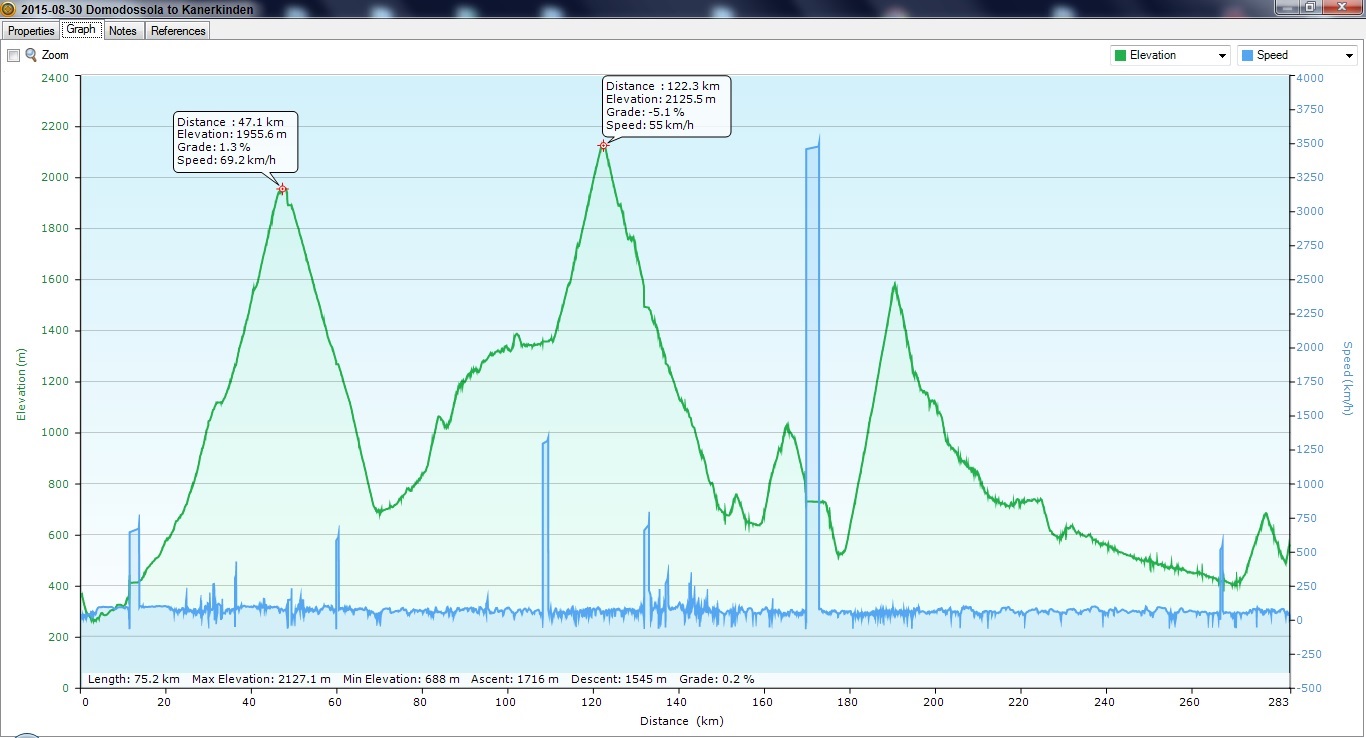Click the blue Speed color swatch

[x=1247, y=56]
